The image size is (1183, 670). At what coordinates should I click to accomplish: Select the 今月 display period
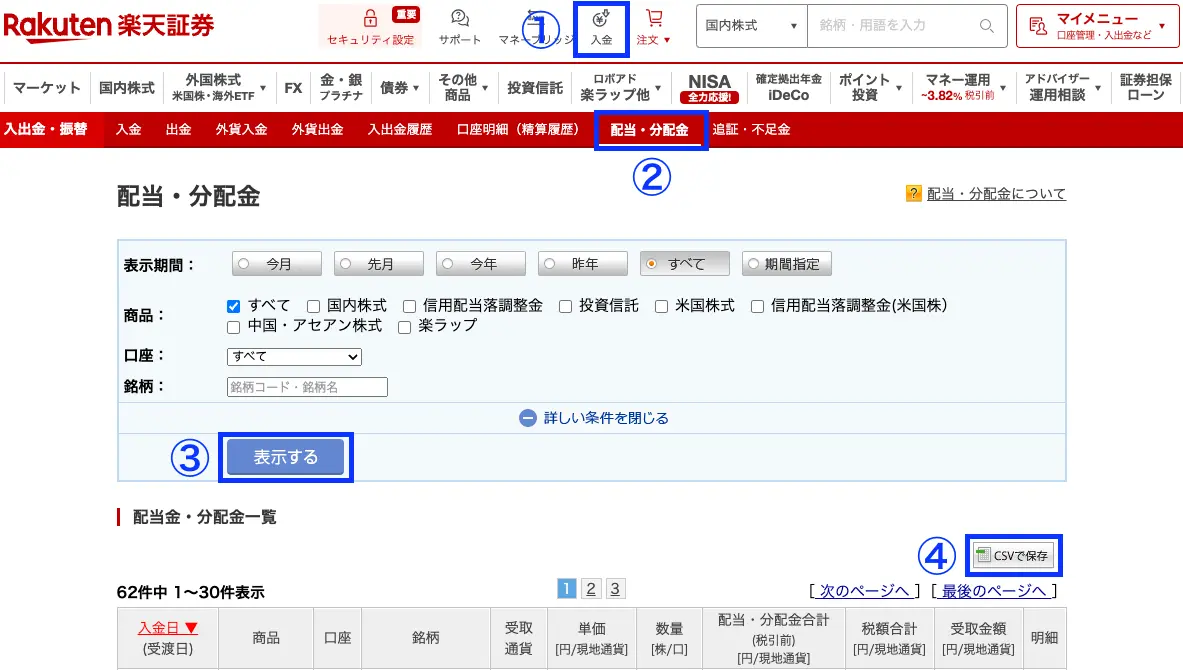277,264
